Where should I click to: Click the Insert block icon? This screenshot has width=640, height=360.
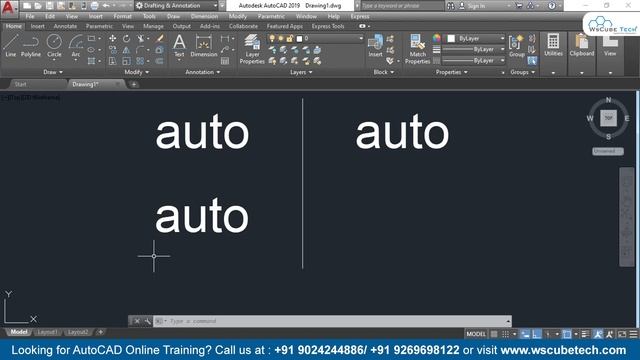pos(375,45)
